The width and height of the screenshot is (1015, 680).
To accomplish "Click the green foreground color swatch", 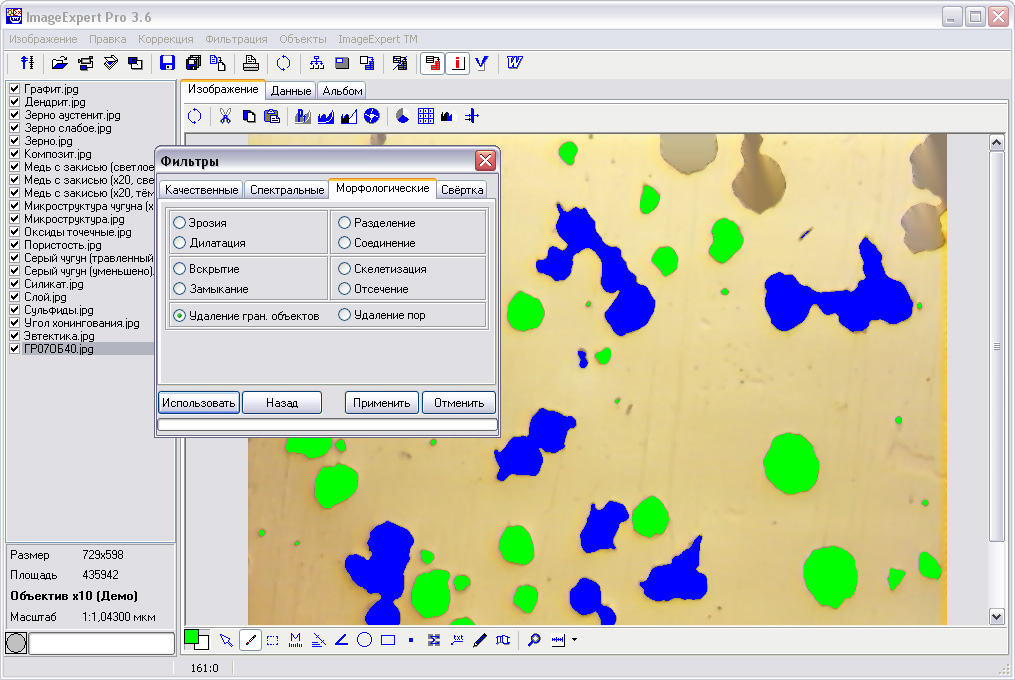I will [191, 636].
